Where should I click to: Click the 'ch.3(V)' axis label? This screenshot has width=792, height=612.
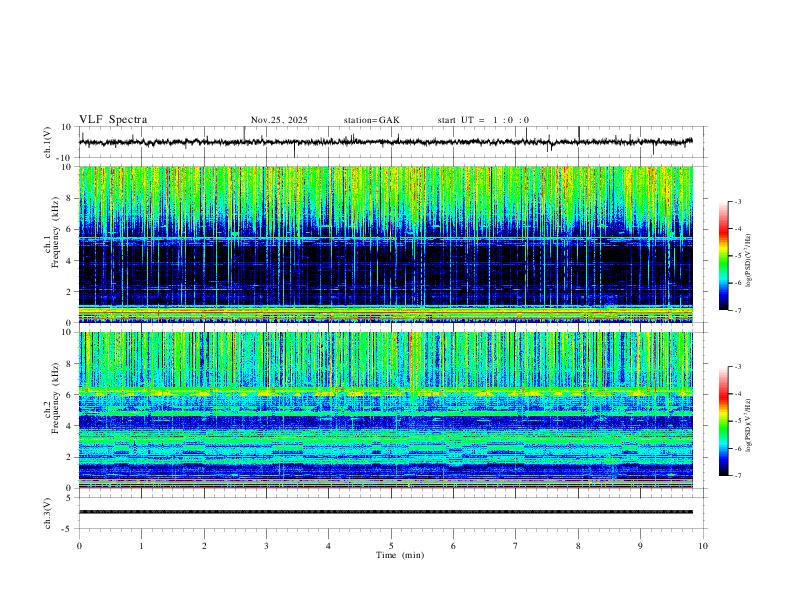click(x=48, y=513)
